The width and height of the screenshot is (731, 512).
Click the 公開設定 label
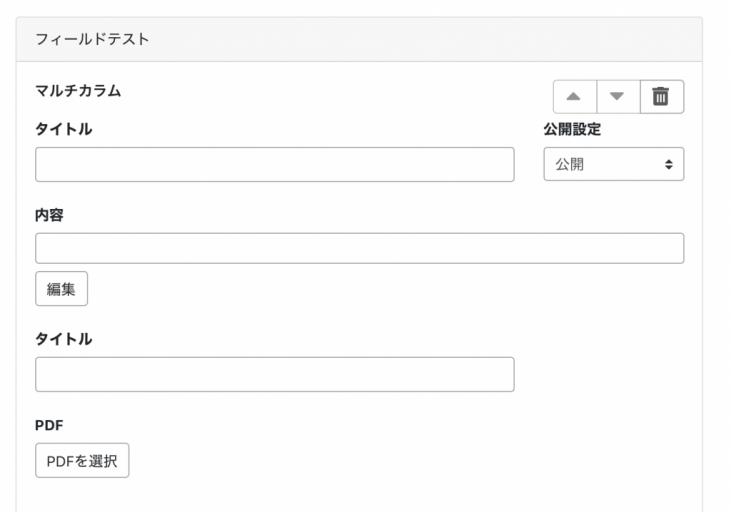[572, 129]
